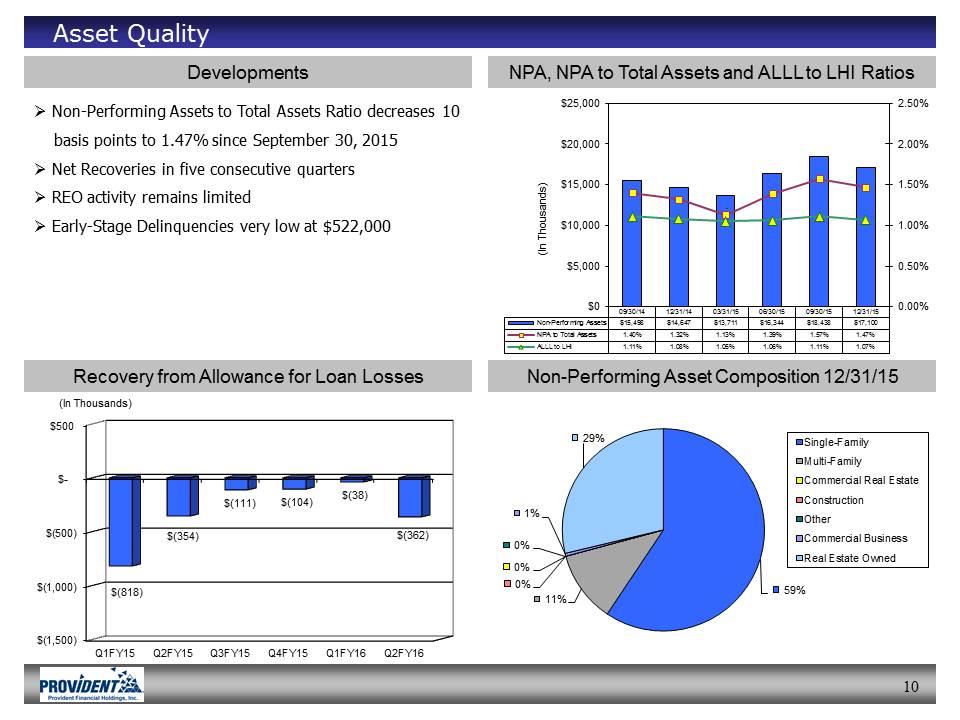Select the Net Recoveries bullet point
This screenshot has width=960, height=720.
tap(195, 169)
